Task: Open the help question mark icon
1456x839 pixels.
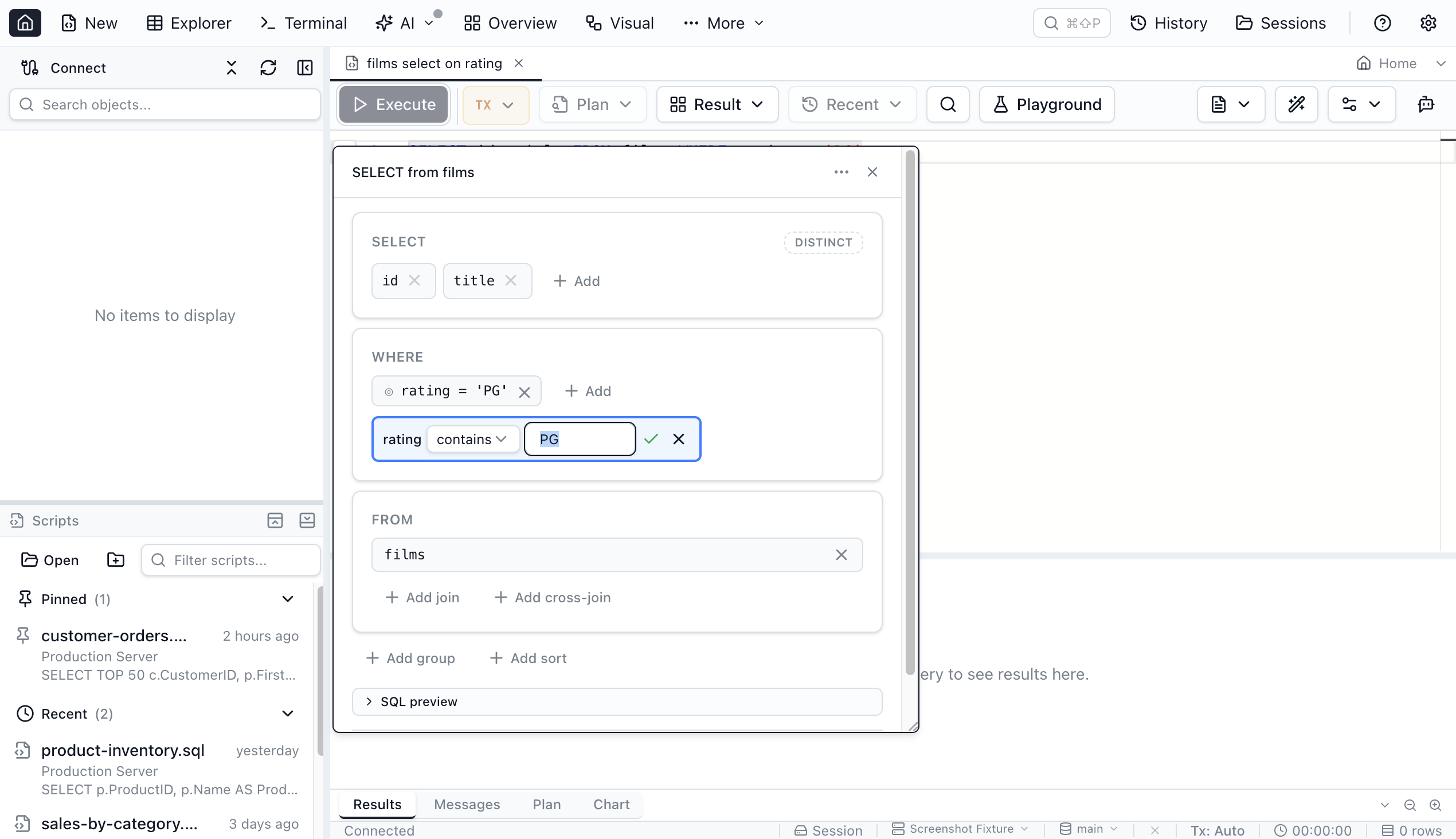Action: (x=1382, y=23)
